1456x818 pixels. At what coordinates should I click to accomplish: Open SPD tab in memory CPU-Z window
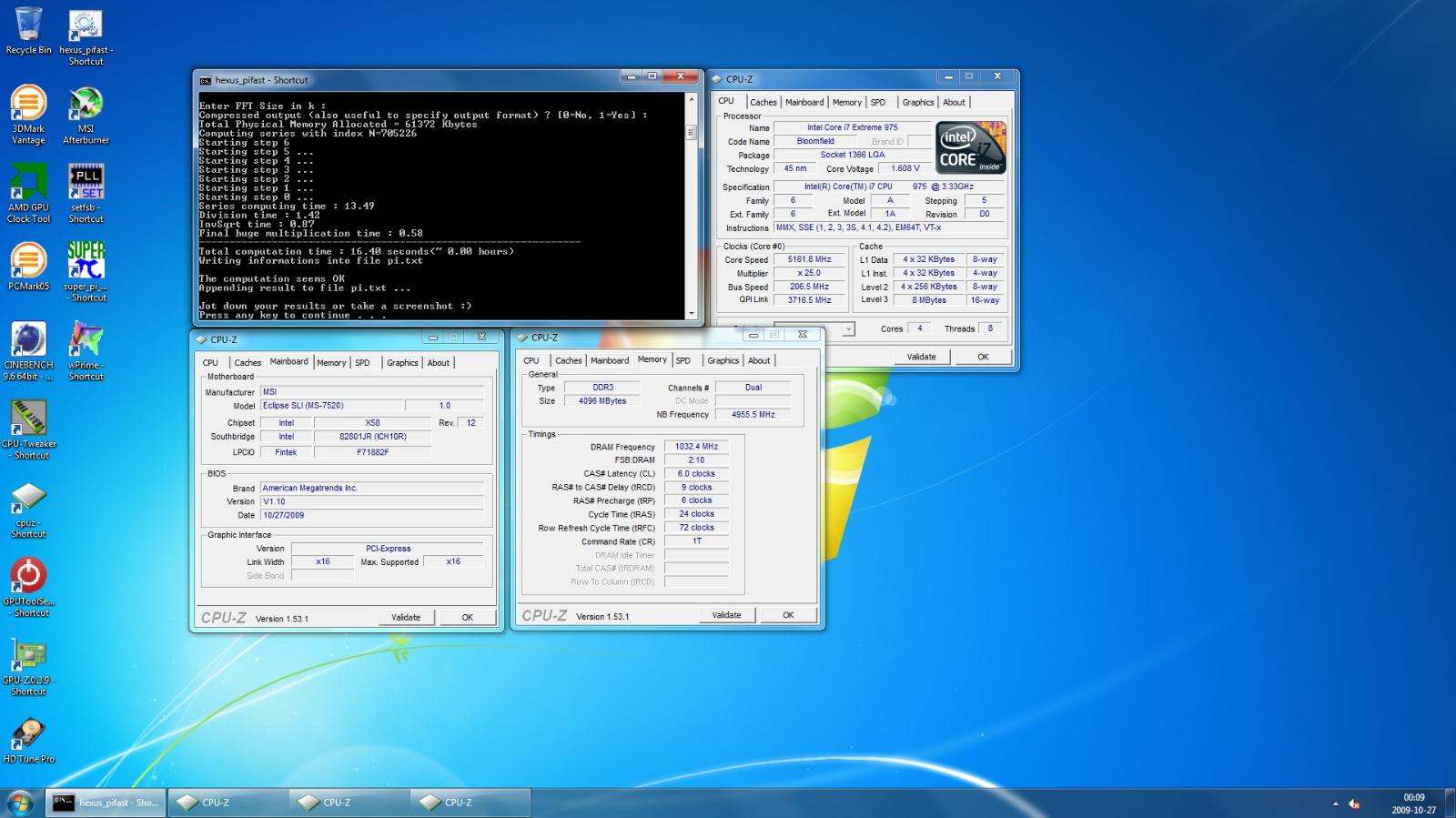[683, 360]
